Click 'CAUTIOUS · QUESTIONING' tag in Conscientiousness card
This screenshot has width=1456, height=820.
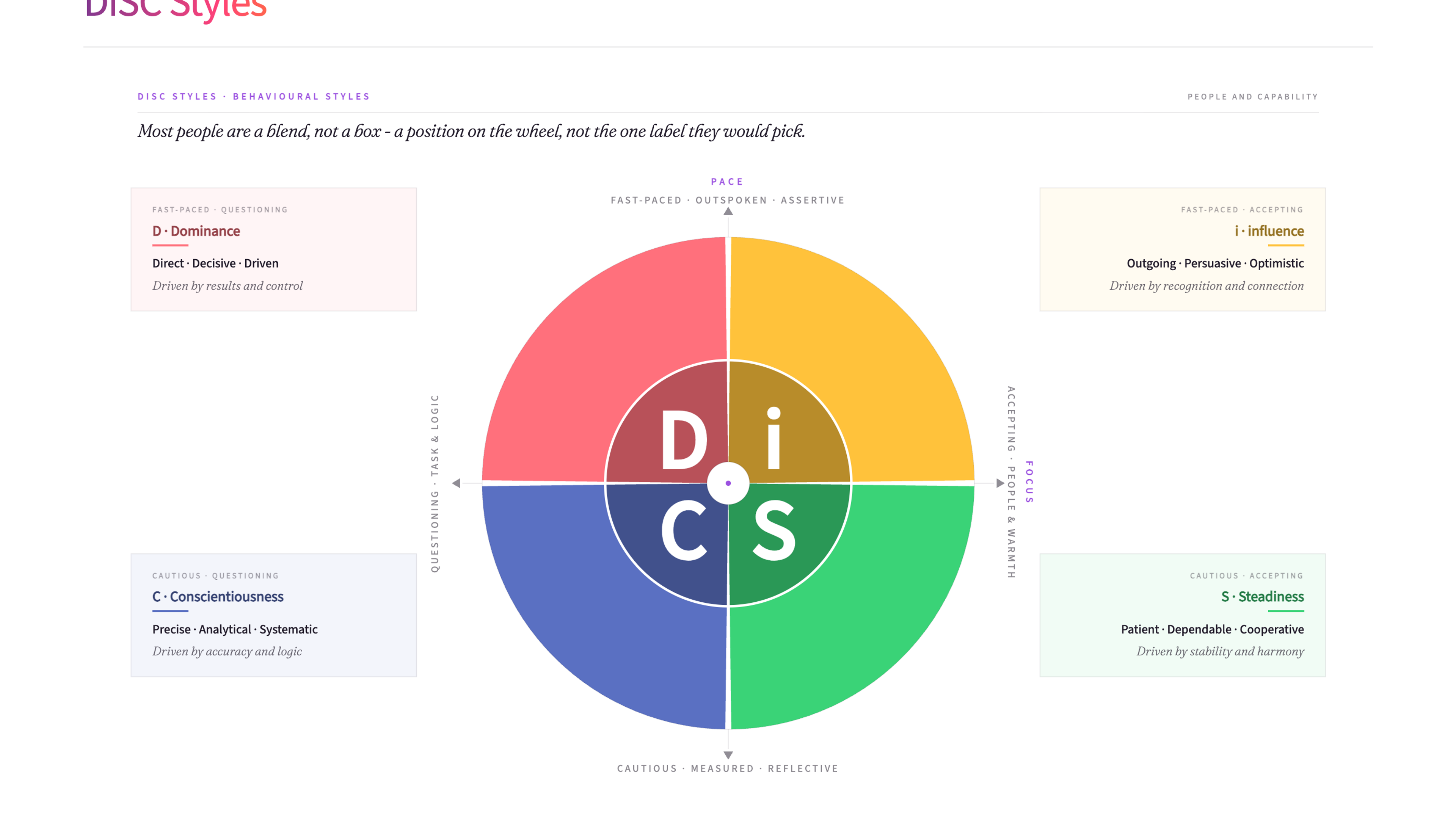(x=215, y=576)
